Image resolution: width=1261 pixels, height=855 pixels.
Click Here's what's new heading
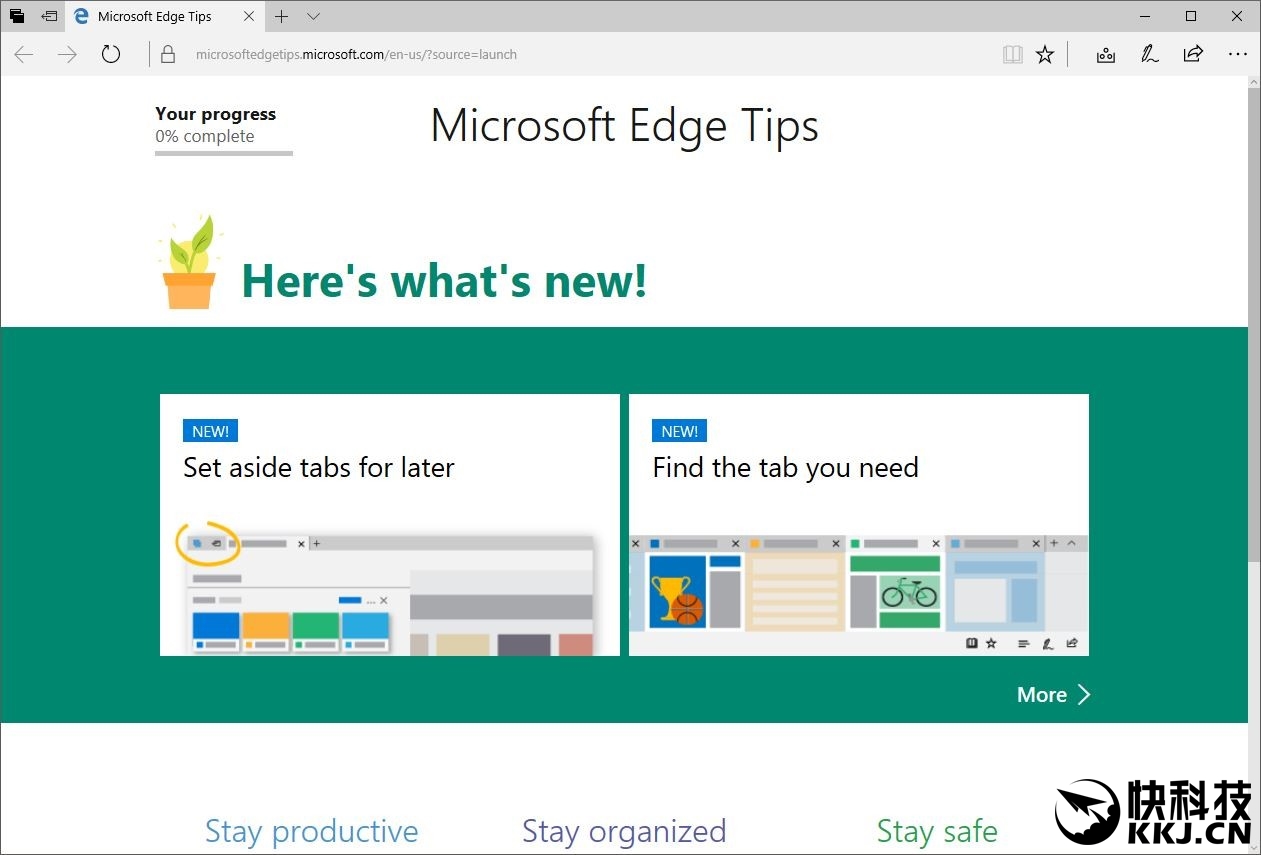click(x=444, y=281)
